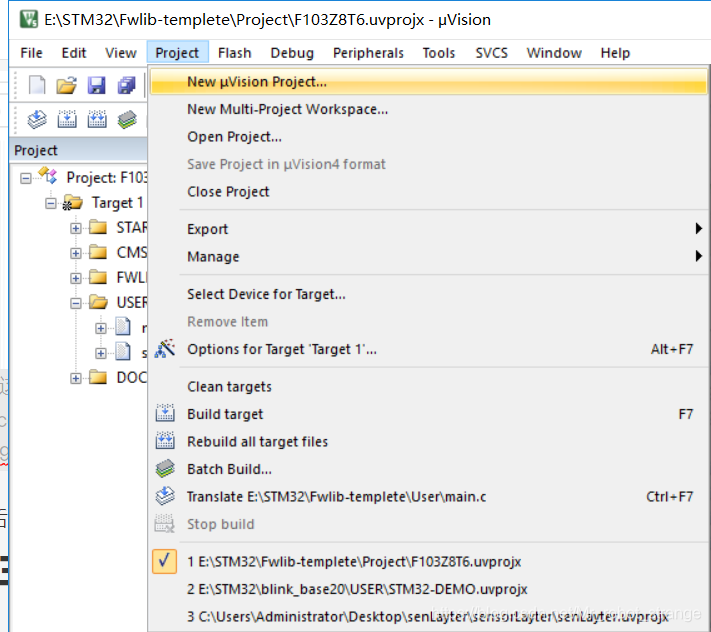Viewport: 711px width, 632px height.
Task: Choose Build target entry
Action: 429,413
